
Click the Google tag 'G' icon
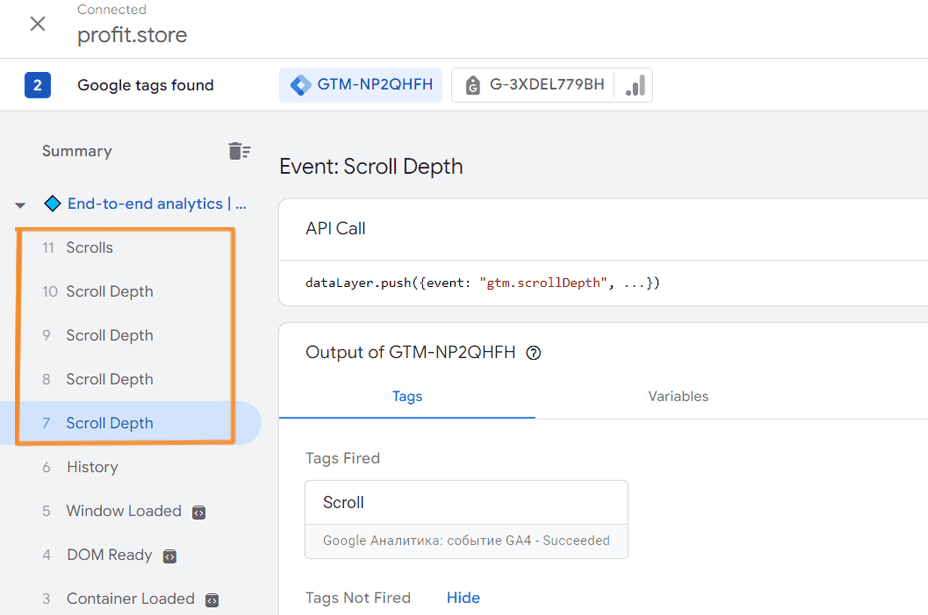tap(472, 85)
